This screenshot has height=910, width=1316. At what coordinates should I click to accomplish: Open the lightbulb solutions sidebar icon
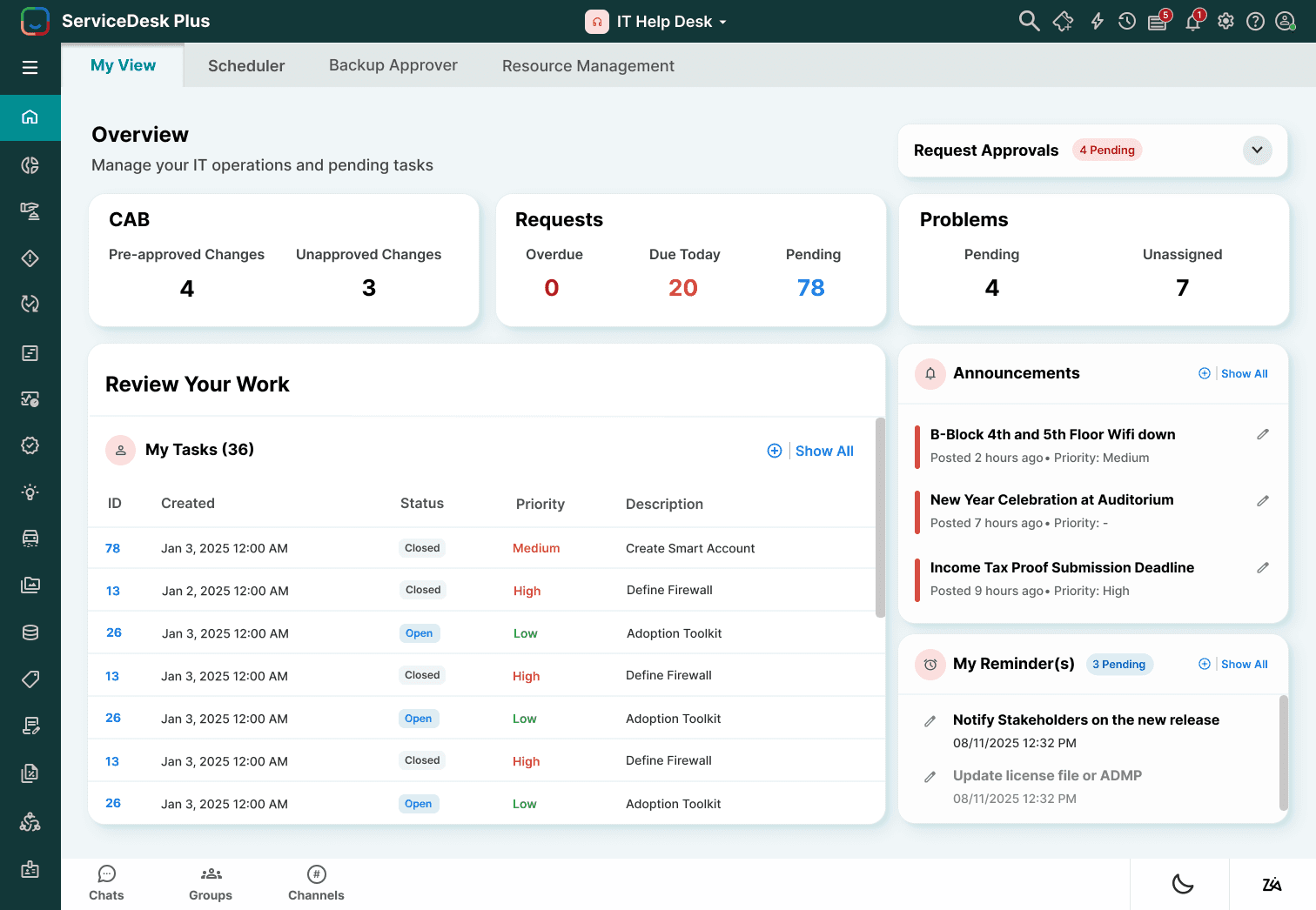click(30, 492)
